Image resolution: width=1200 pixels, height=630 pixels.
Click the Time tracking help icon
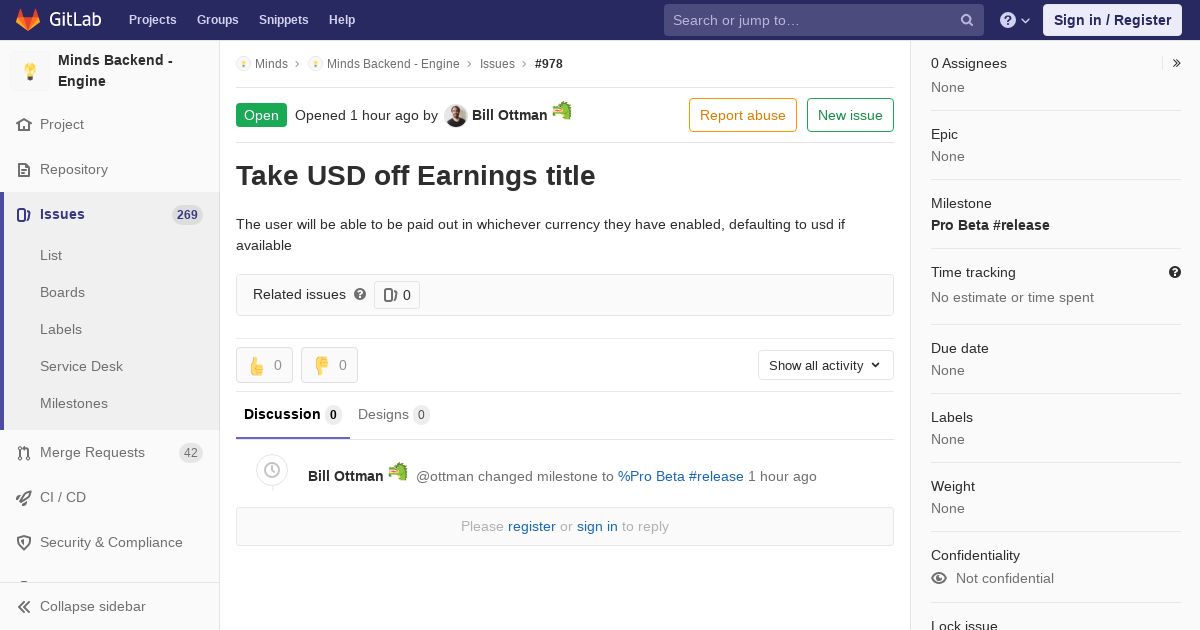tap(1175, 272)
